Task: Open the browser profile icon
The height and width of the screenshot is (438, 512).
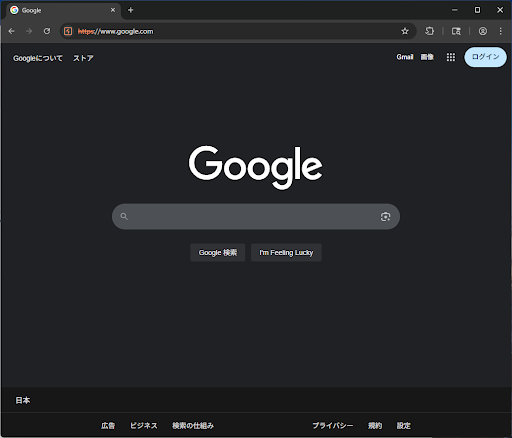Action: coord(483,31)
